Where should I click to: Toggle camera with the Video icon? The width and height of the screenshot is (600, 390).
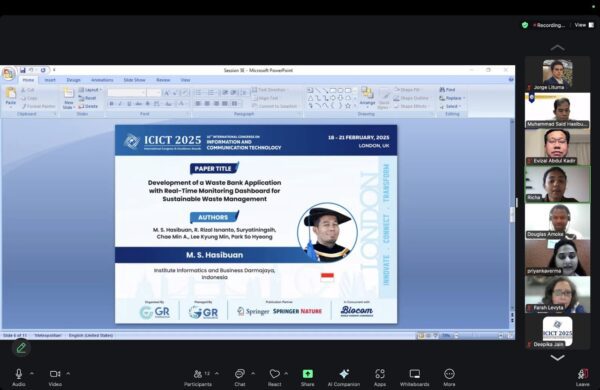click(x=55, y=374)
